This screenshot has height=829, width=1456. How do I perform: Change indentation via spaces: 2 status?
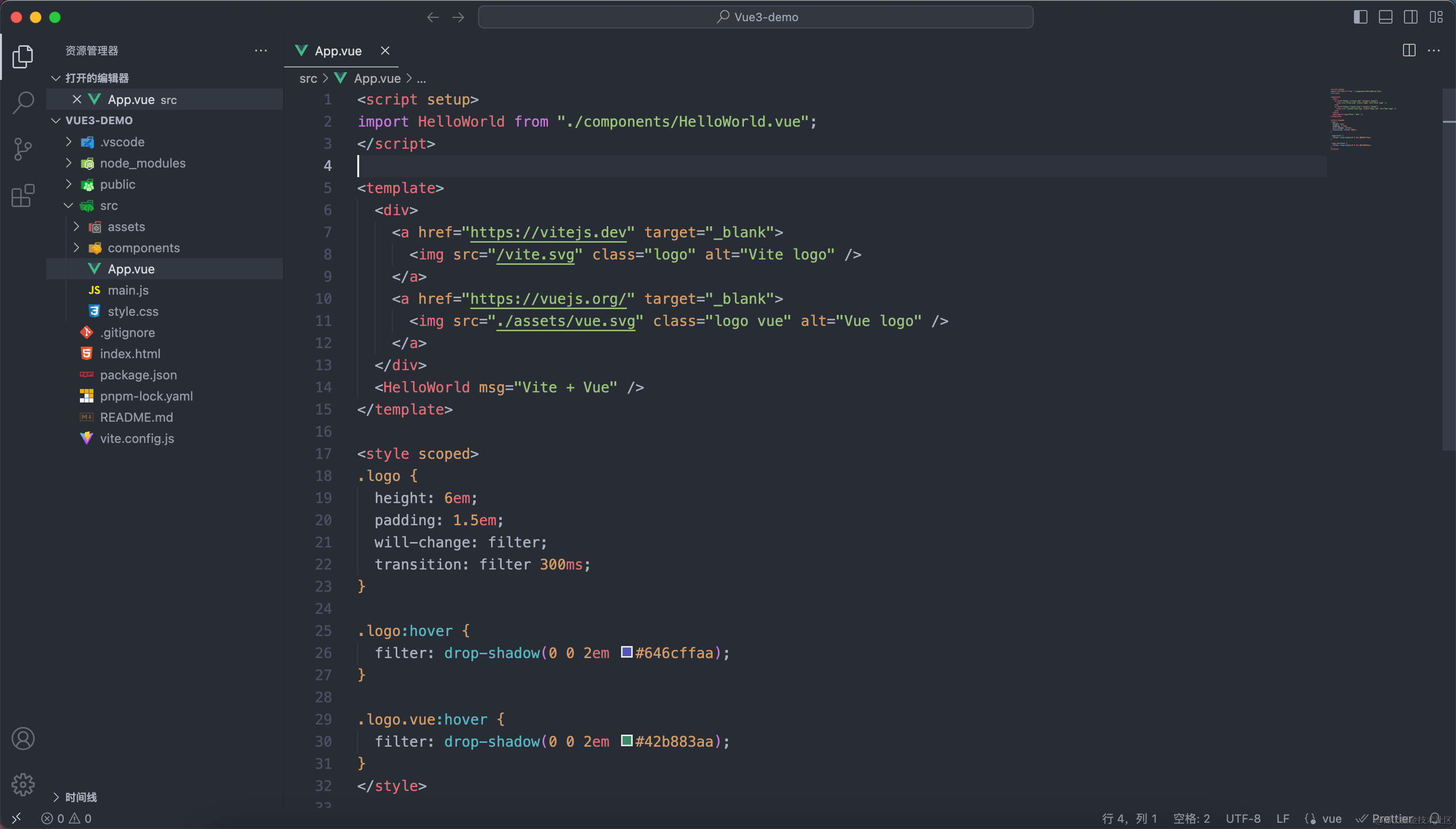click(x=1191, y=818)
